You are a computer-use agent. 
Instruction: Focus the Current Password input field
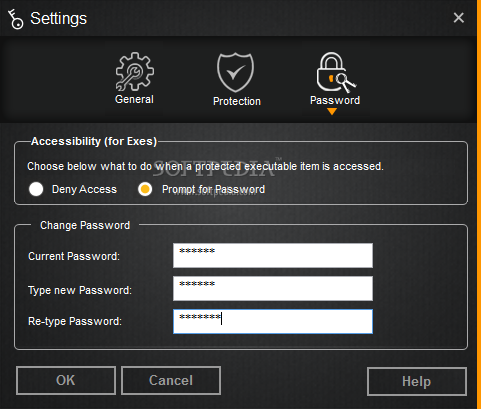[273, 255]
